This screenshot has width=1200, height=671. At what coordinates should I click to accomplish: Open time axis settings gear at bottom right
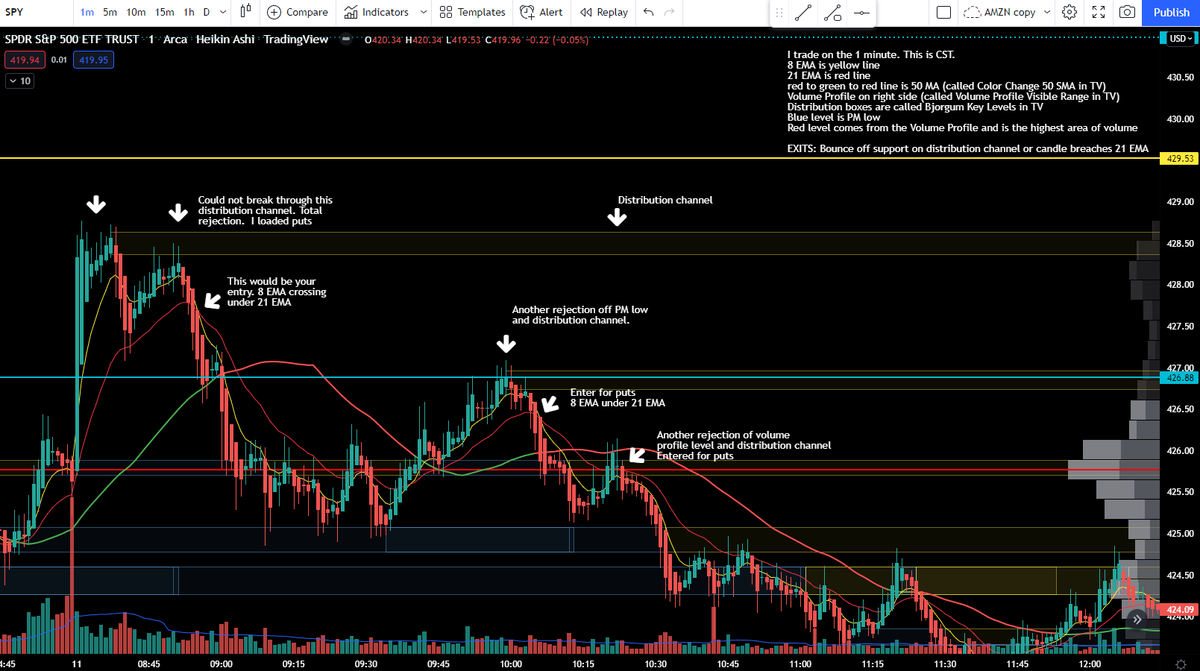click(1181, 662)
